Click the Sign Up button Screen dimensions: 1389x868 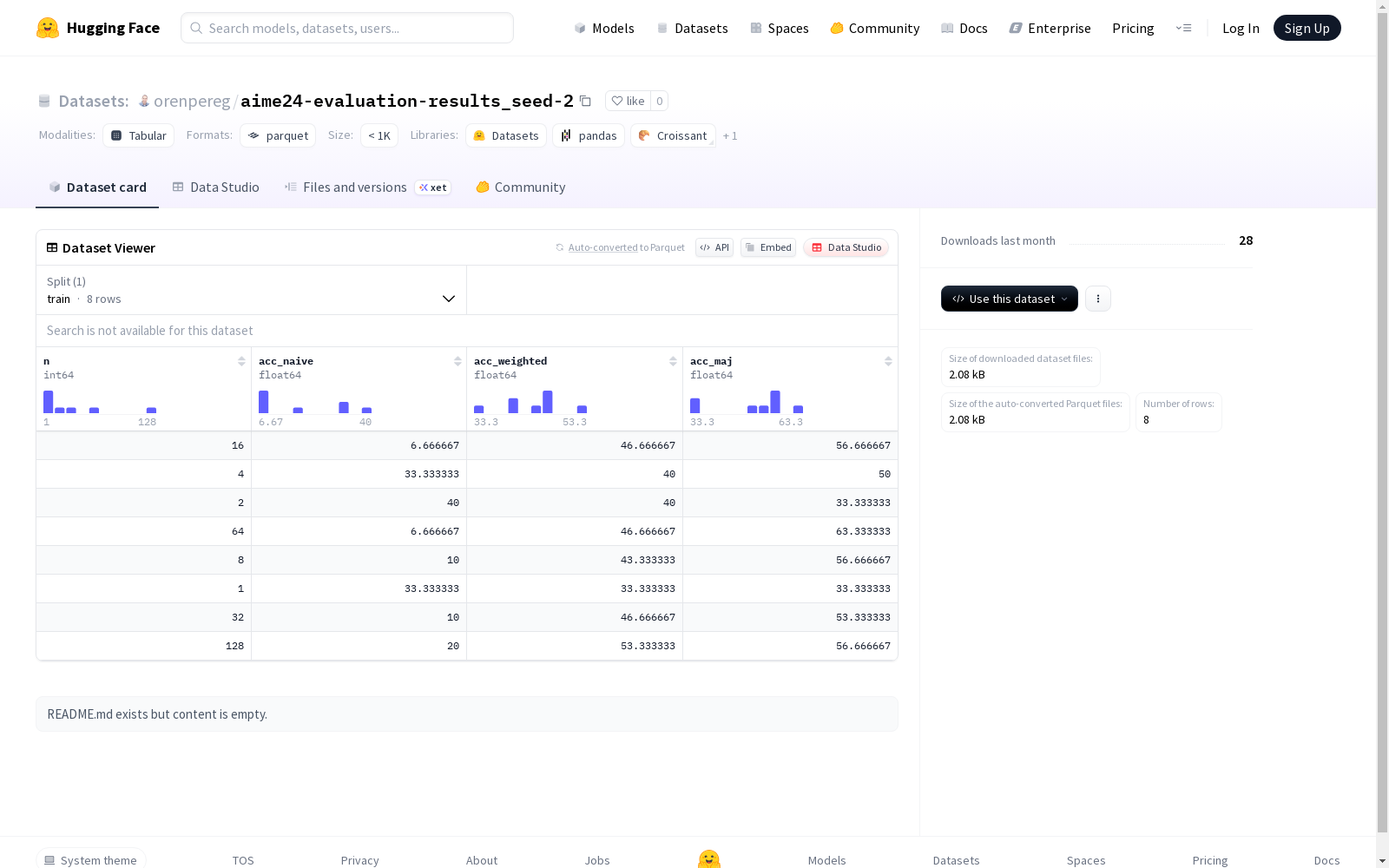click(x=1307, y=28)
